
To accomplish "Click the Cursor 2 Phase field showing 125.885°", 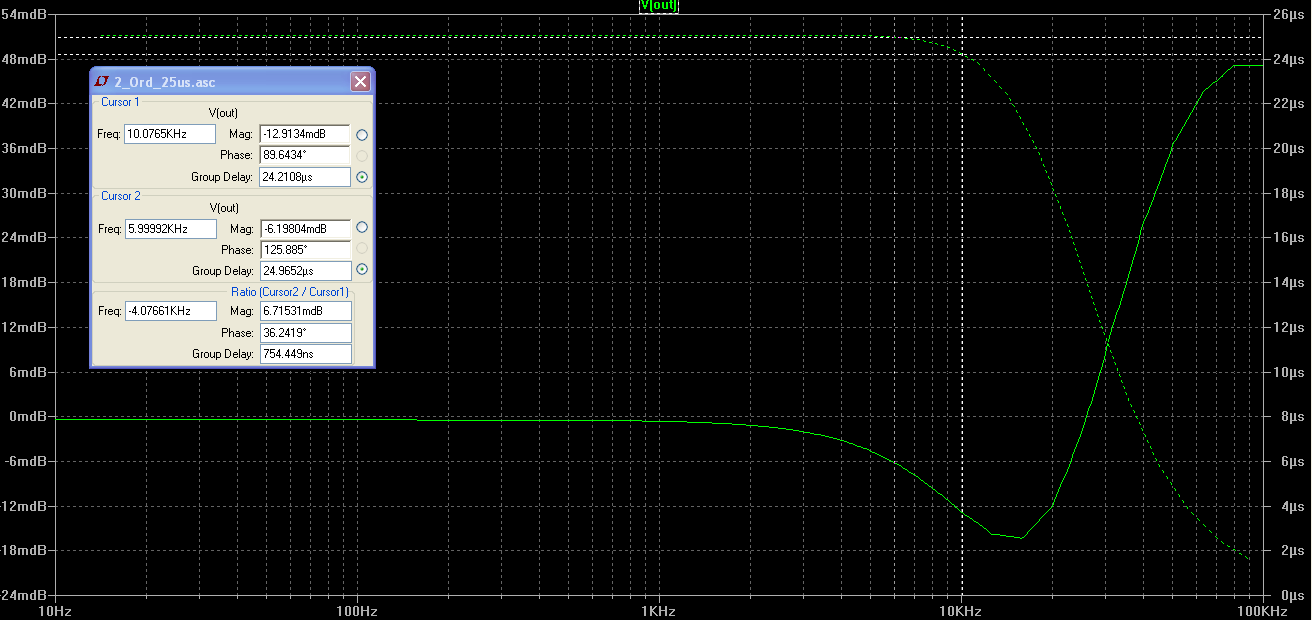I will [x=305, y=249].
